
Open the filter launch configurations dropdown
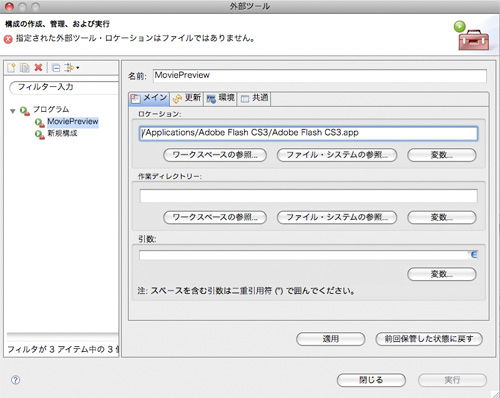pos(72,68)
